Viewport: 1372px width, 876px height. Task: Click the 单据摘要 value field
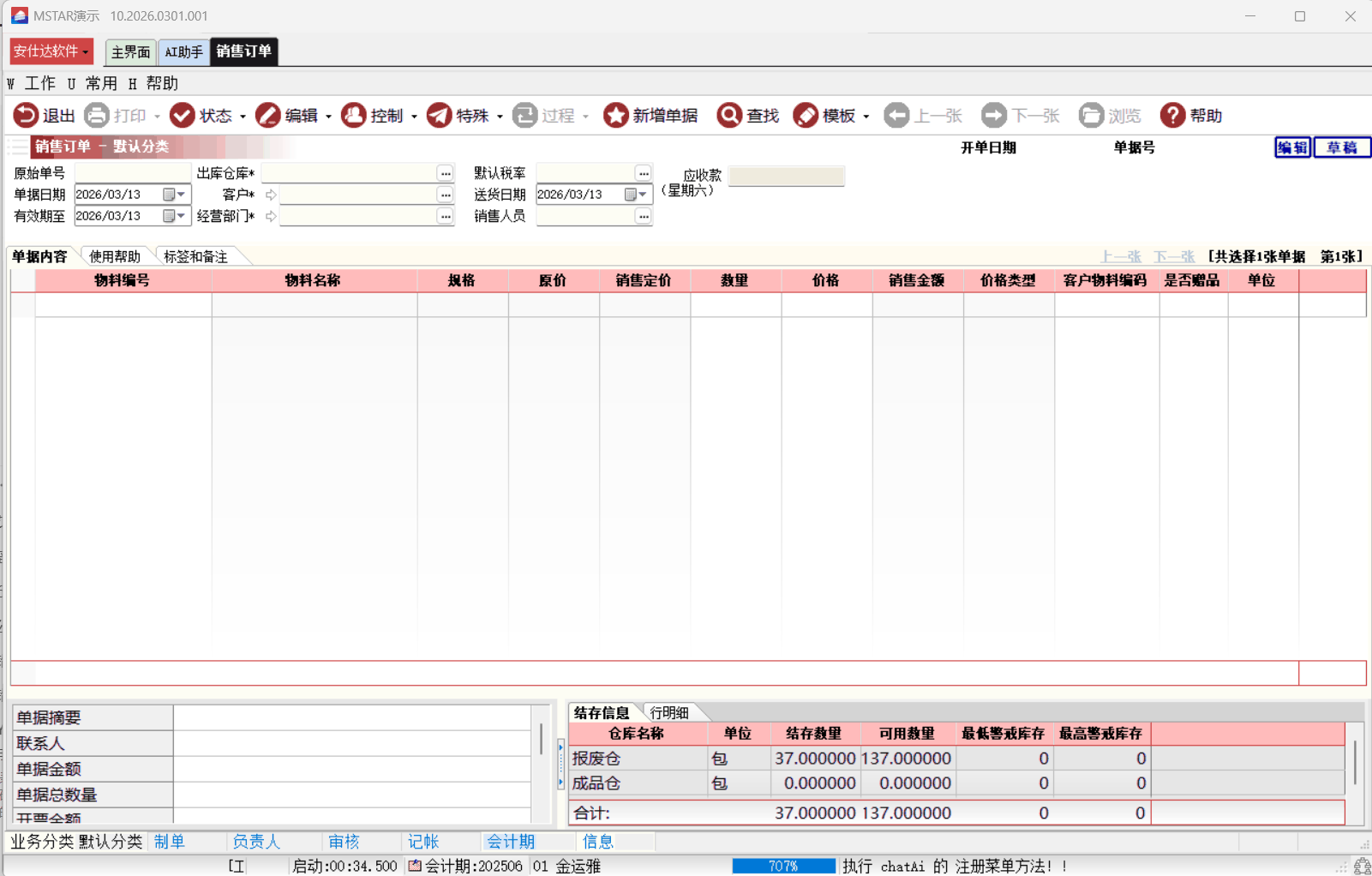[x=352, y=717]
